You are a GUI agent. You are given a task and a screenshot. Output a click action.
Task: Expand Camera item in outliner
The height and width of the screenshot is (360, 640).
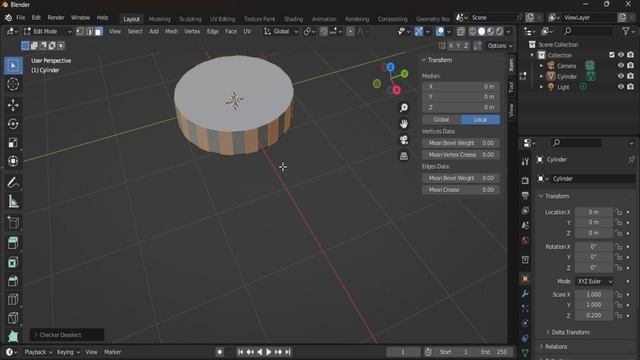tap(542, 66)
